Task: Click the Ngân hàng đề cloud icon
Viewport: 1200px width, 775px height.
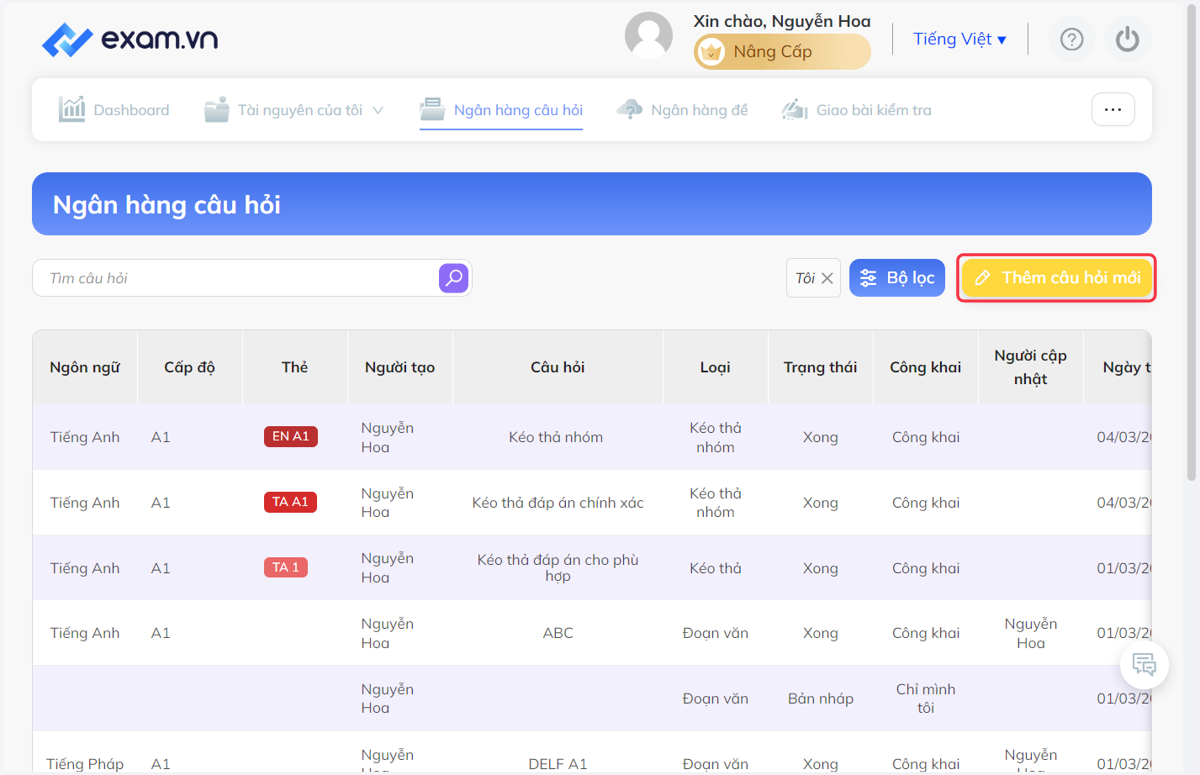Action: pos(630,109)
